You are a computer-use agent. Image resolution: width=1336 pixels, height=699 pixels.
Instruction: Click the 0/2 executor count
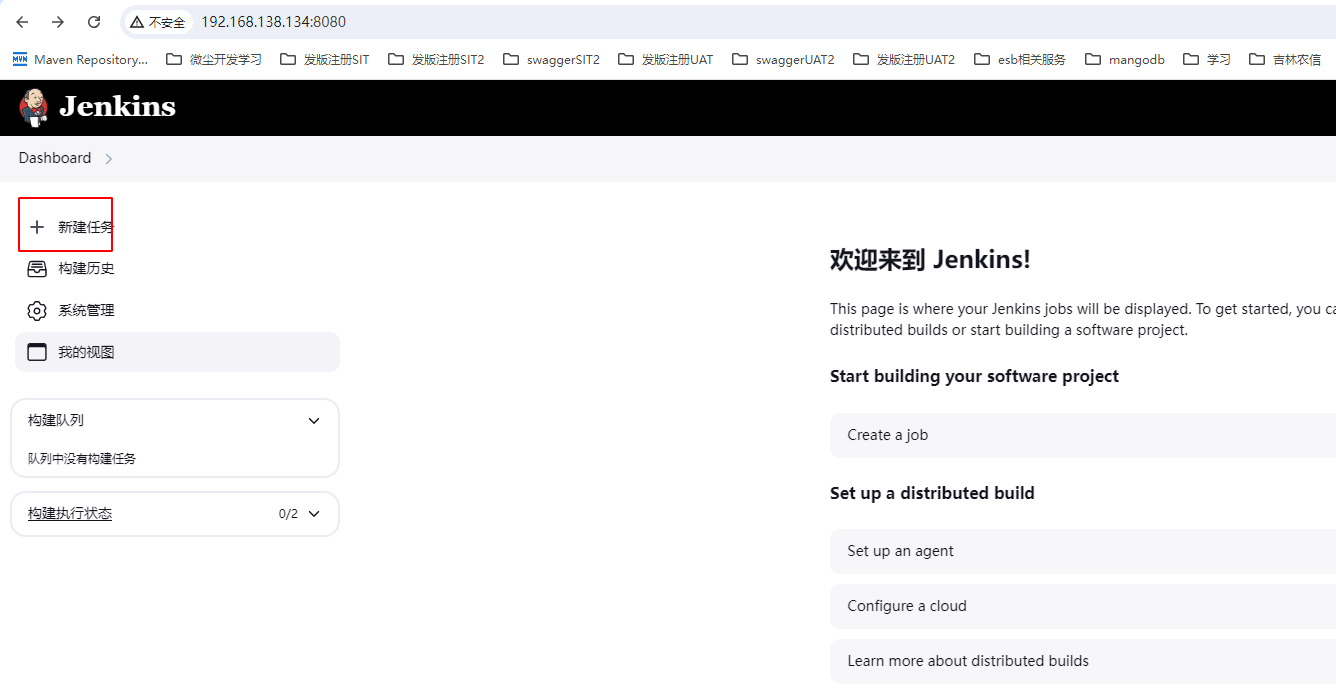pyautogui.click(x=288, y=514)
